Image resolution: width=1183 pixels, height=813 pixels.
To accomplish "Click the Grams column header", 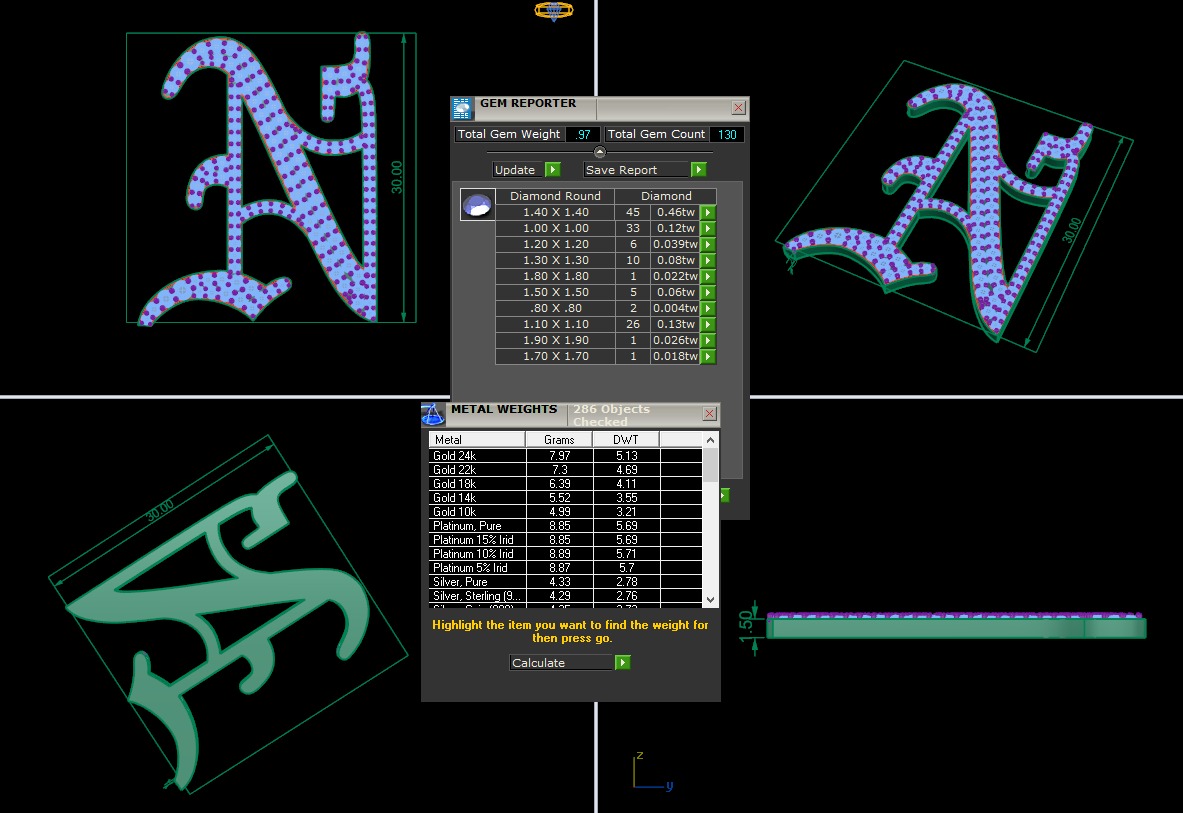I will point(559,439).
